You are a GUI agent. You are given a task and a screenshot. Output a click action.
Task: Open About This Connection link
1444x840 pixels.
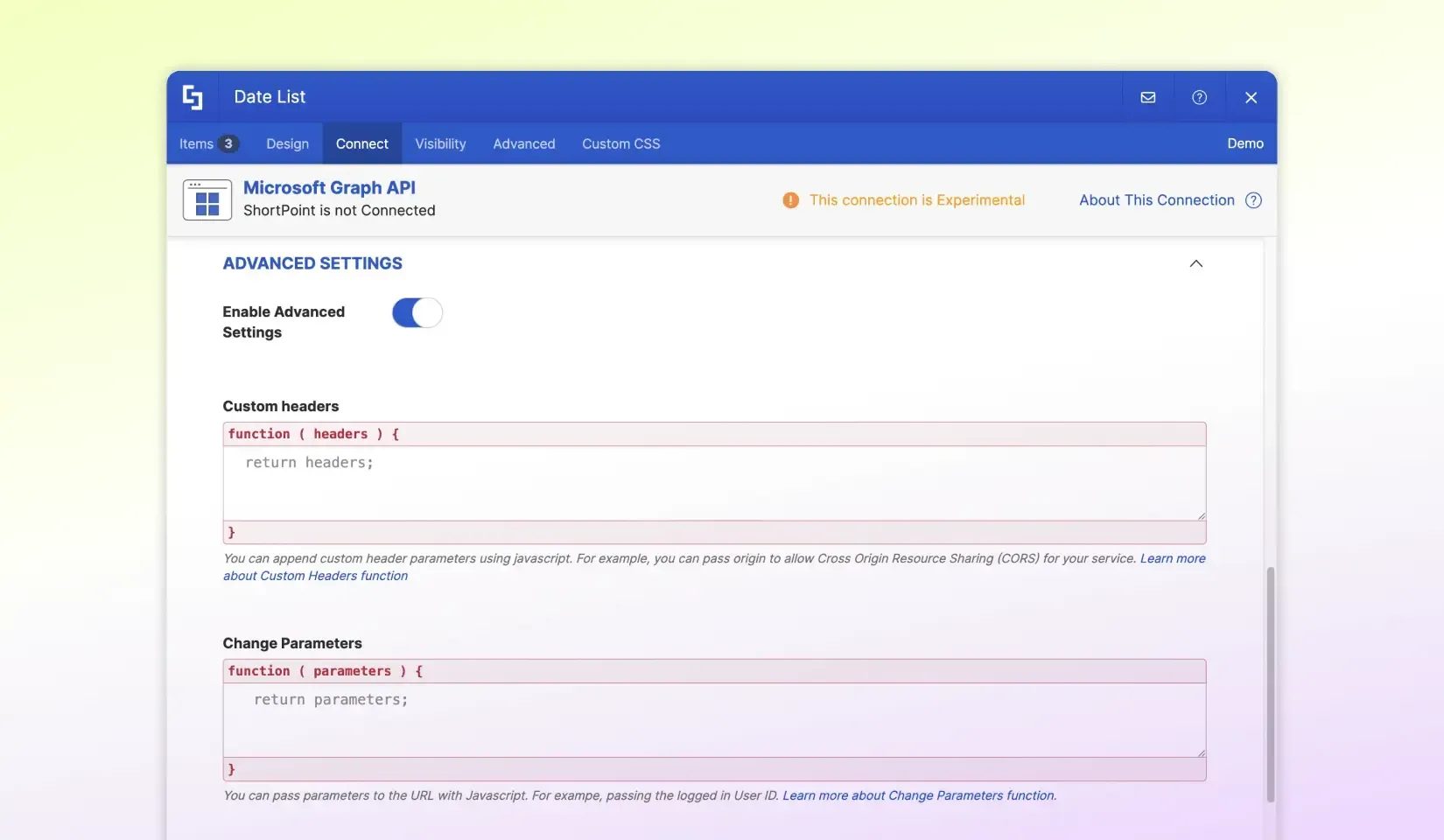[1157, 200]
